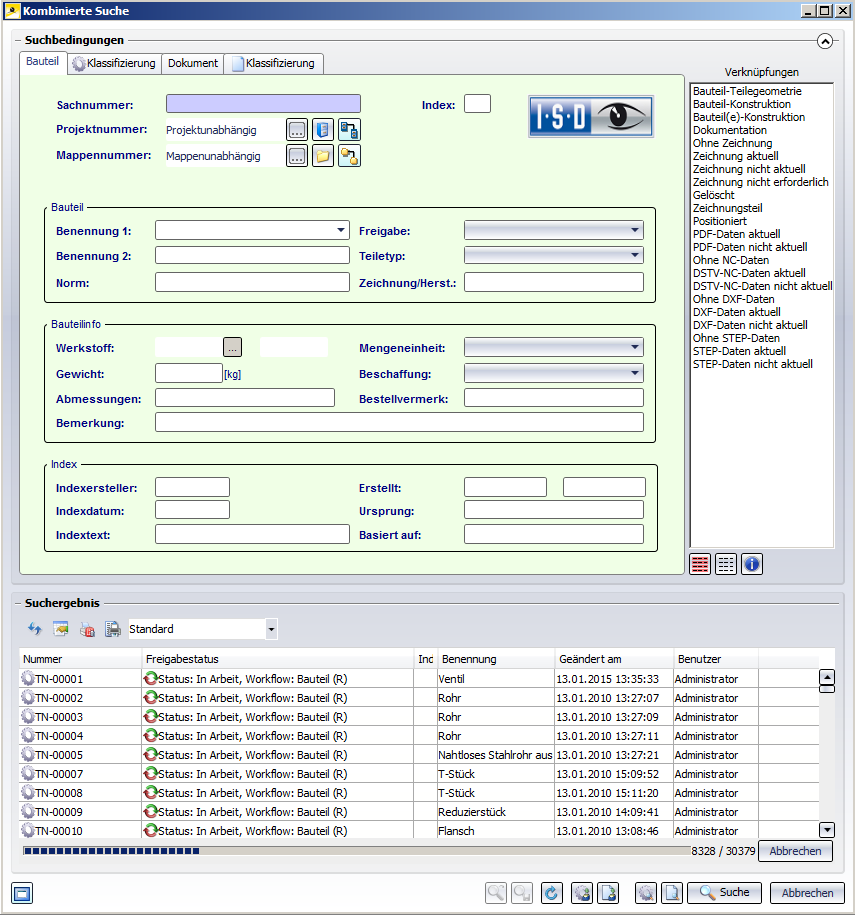
Task: Cancel loading with the Abbrechen button beside the progress counter
Action: [x=795, y=851]
